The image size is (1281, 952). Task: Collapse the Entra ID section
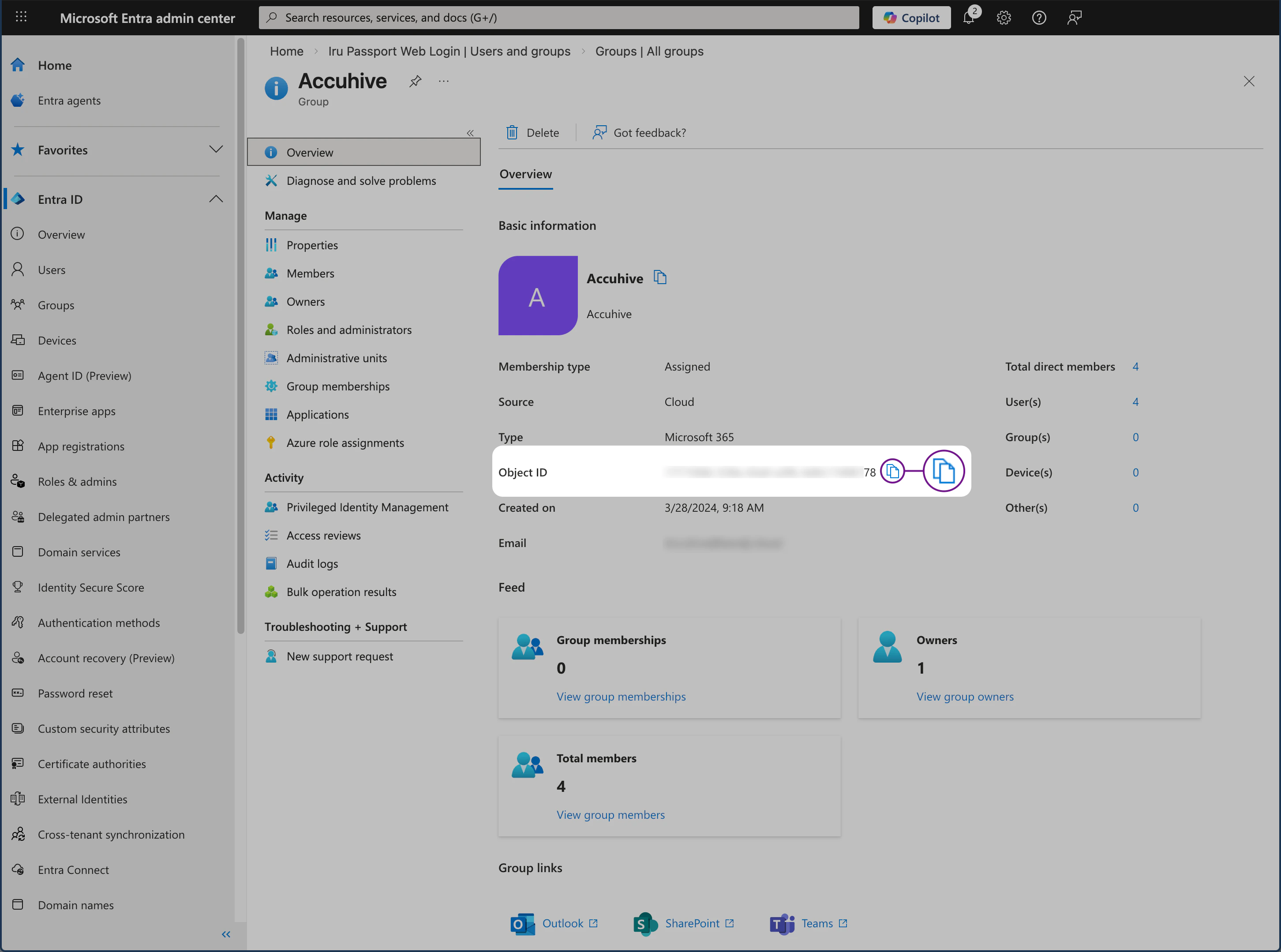pyautogui.click(x=216, y=198)
